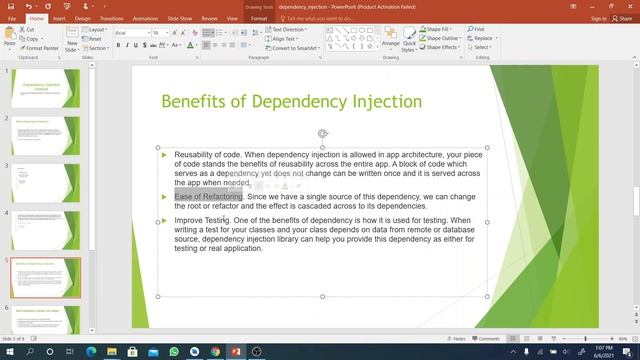Open the Notes pane
Image resolution: width=640 pixels, height=360 pixels.
coord(456,338)
